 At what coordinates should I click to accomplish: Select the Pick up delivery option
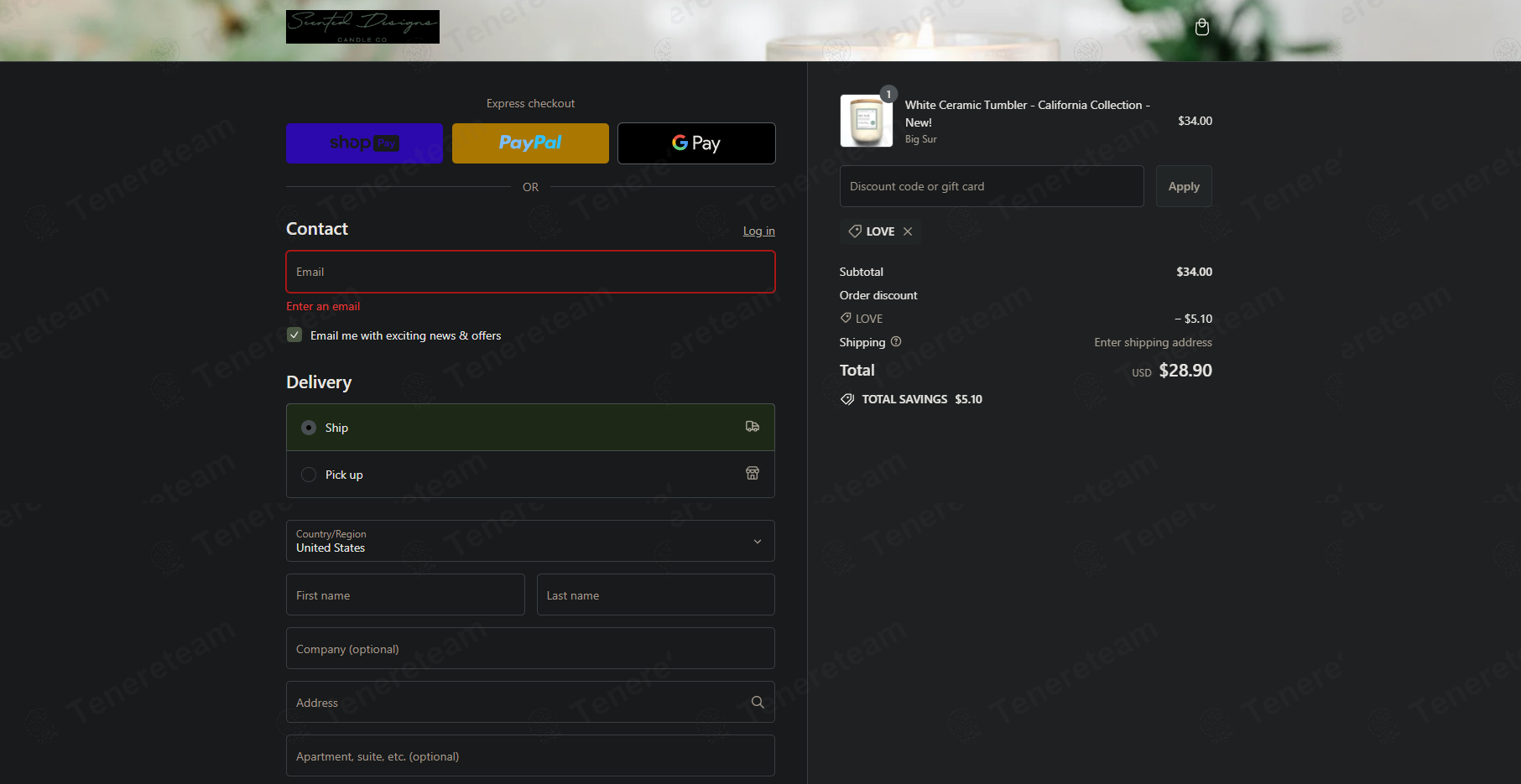tap(530, 475)
